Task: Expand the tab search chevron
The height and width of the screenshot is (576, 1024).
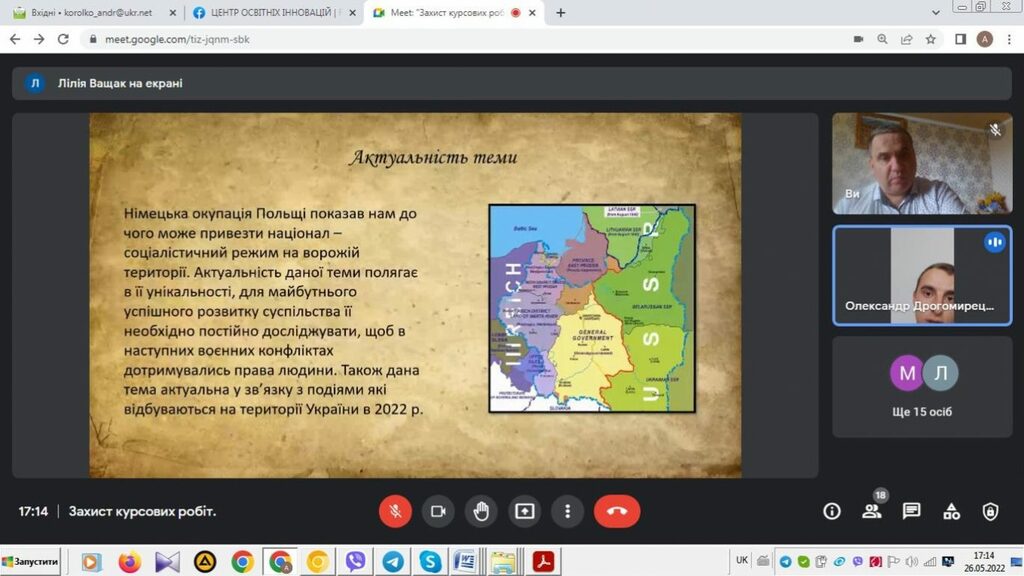Action: tap(934, 8)
